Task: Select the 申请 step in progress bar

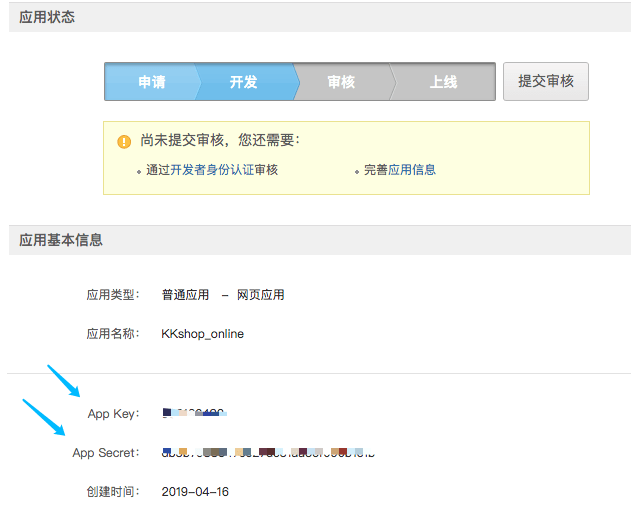Action: click(x=152, y=82)
